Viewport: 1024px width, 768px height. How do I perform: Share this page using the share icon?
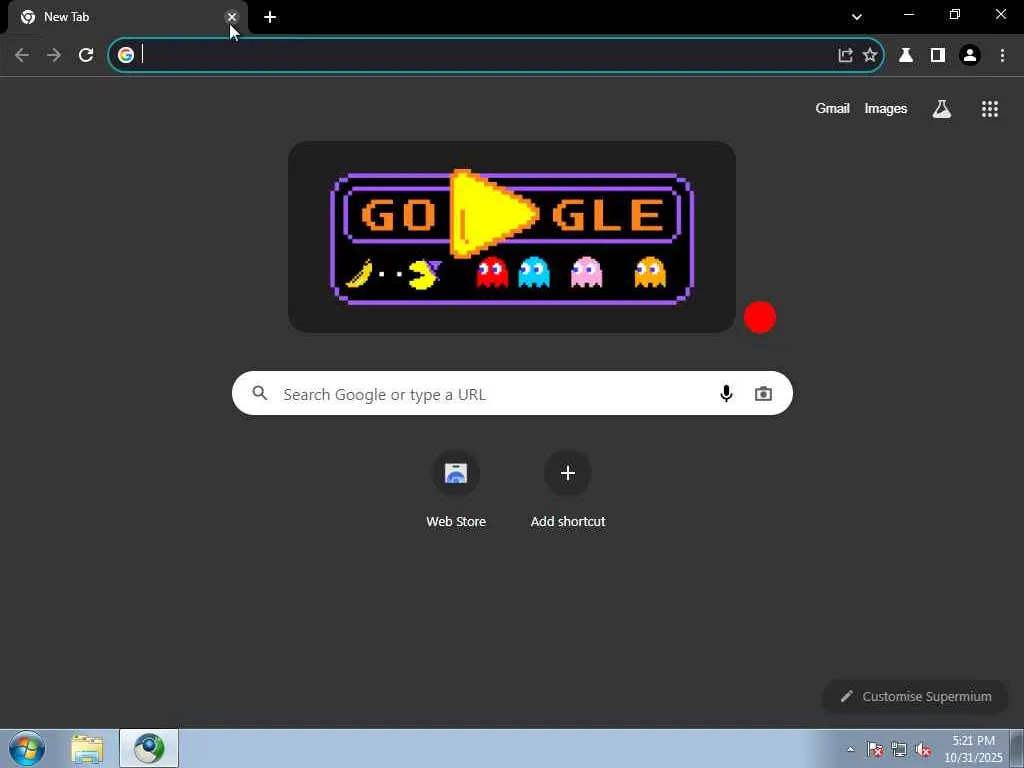pos(845,55)
